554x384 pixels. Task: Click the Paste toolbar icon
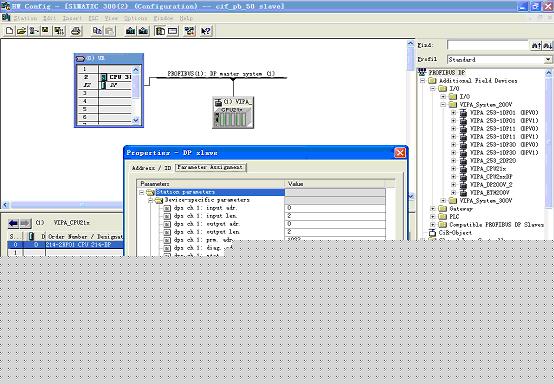110,31
